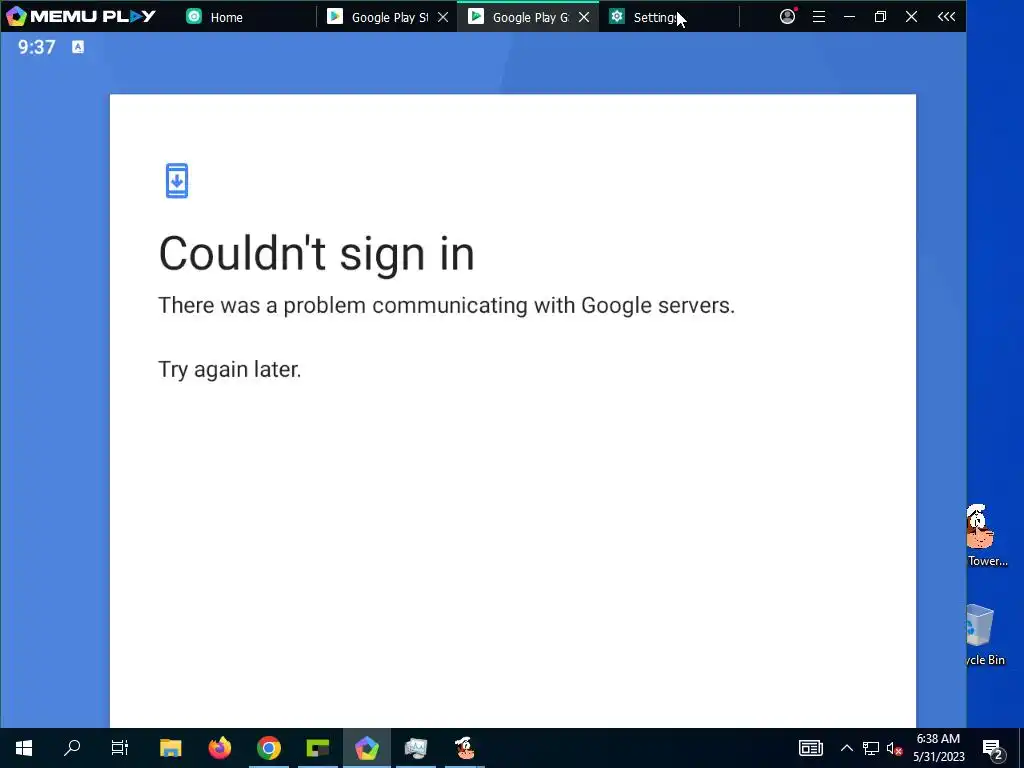Click the MEmu Play logo
The height and width of the screenshot is (768, 1024).
pyautogui.click(x=81, y=16)
